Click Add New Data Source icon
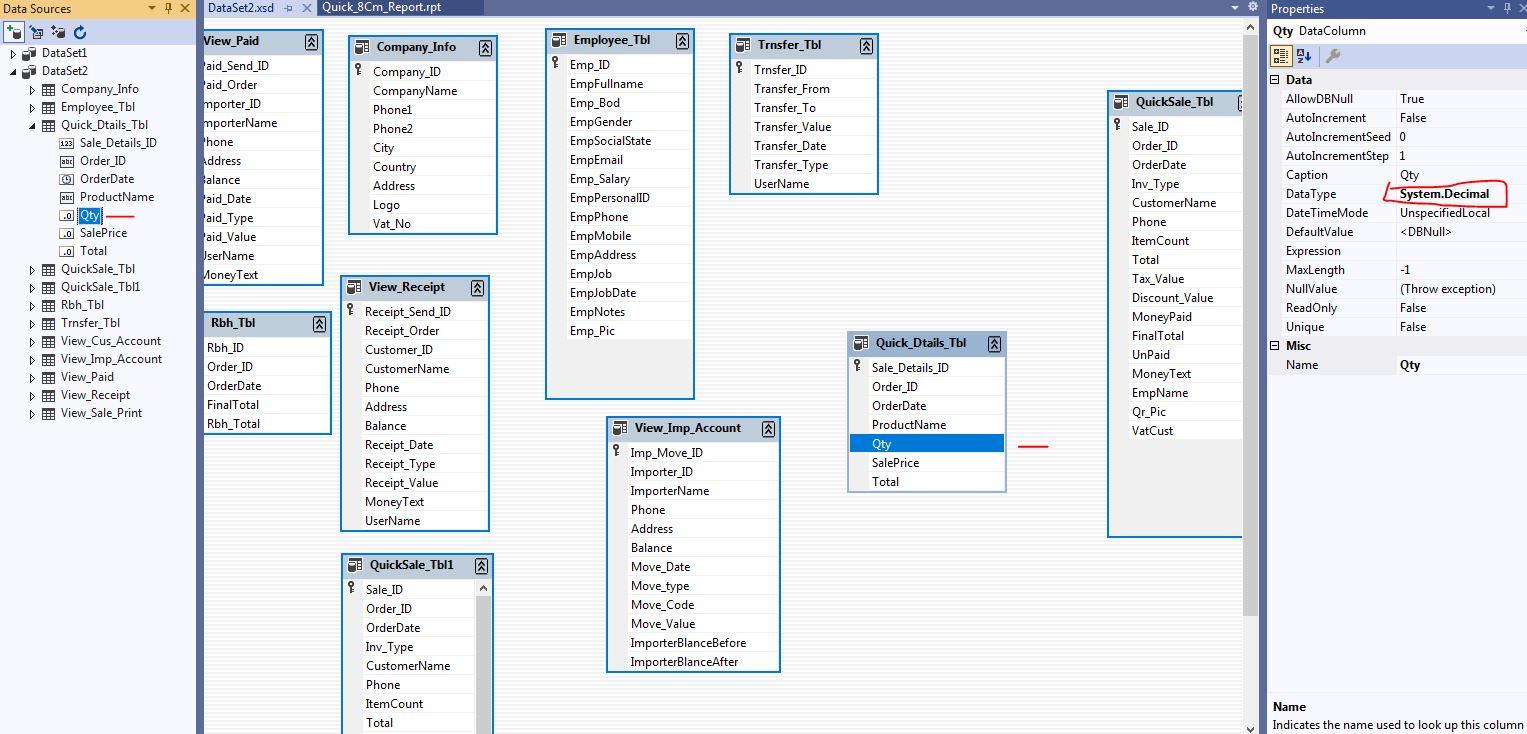The height and width of the screenshot is (734, 1527). pyautogui.click(x=14, y=32)
